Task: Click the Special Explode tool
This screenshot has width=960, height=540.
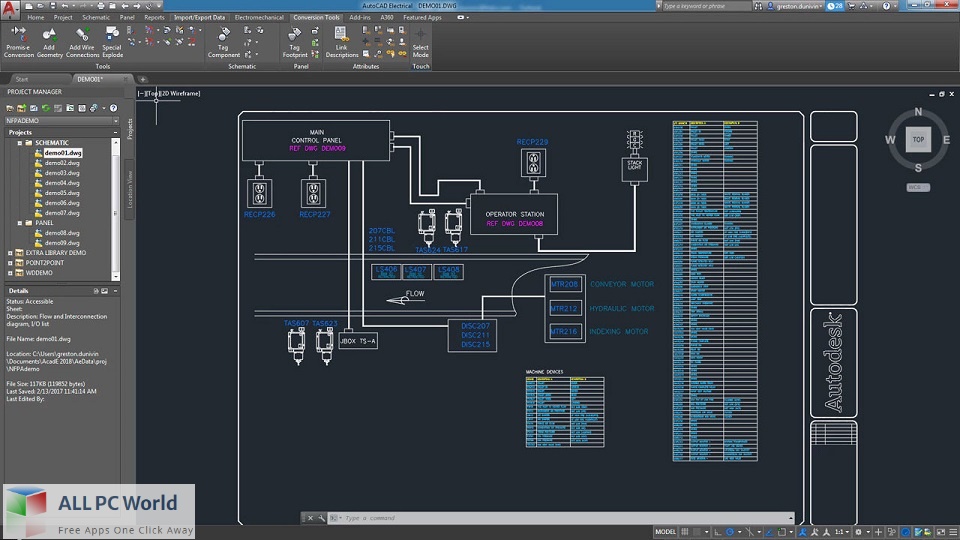Action: pos(112,42)
